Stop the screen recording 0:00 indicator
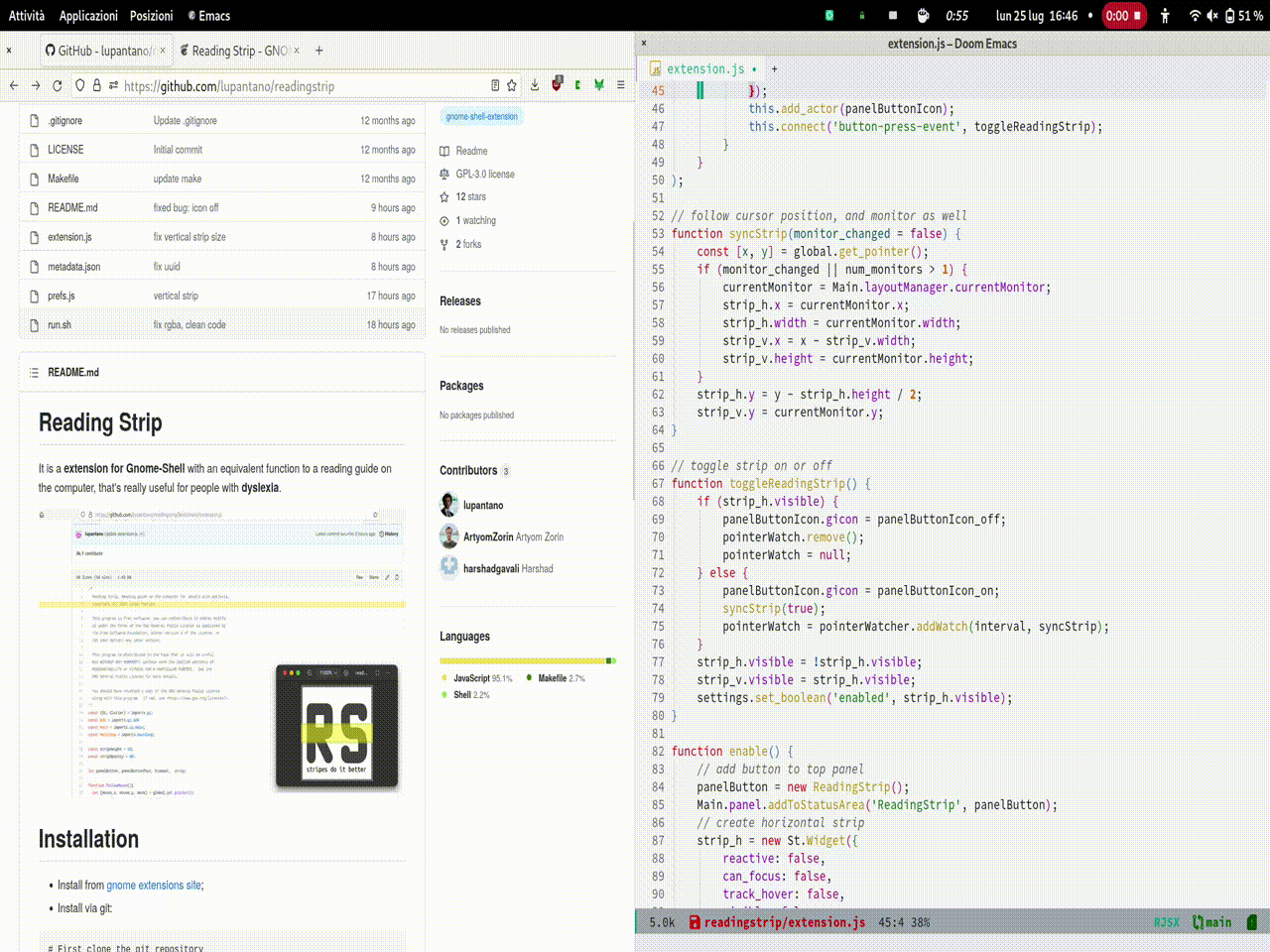This screenshot has width=1270, height=952. [1124, 16]
